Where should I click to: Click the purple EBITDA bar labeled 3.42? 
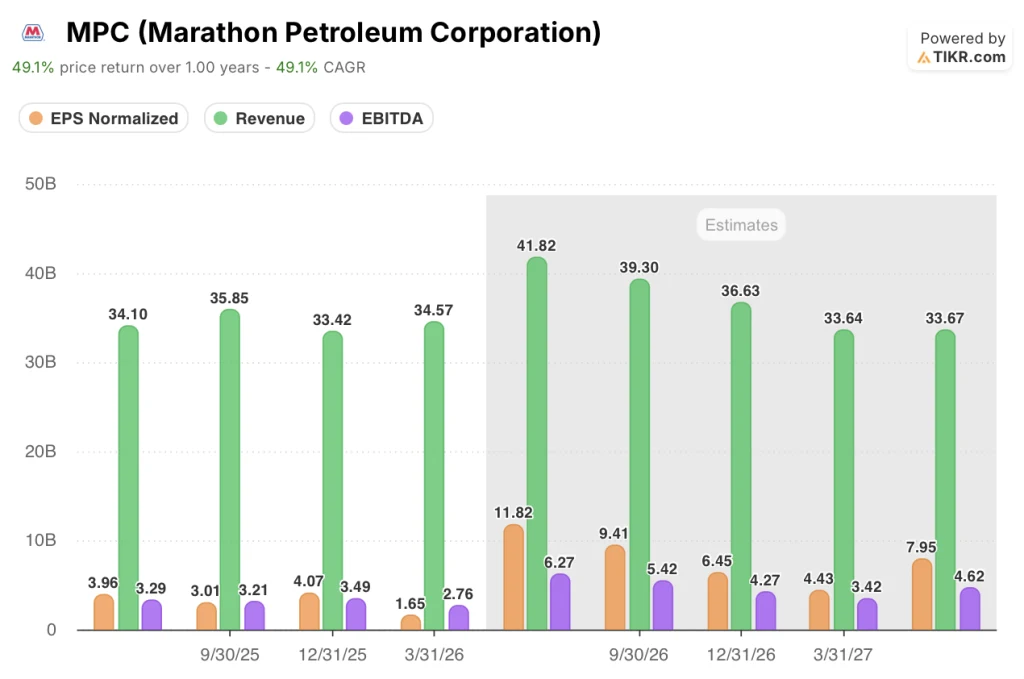pos(867,614)
